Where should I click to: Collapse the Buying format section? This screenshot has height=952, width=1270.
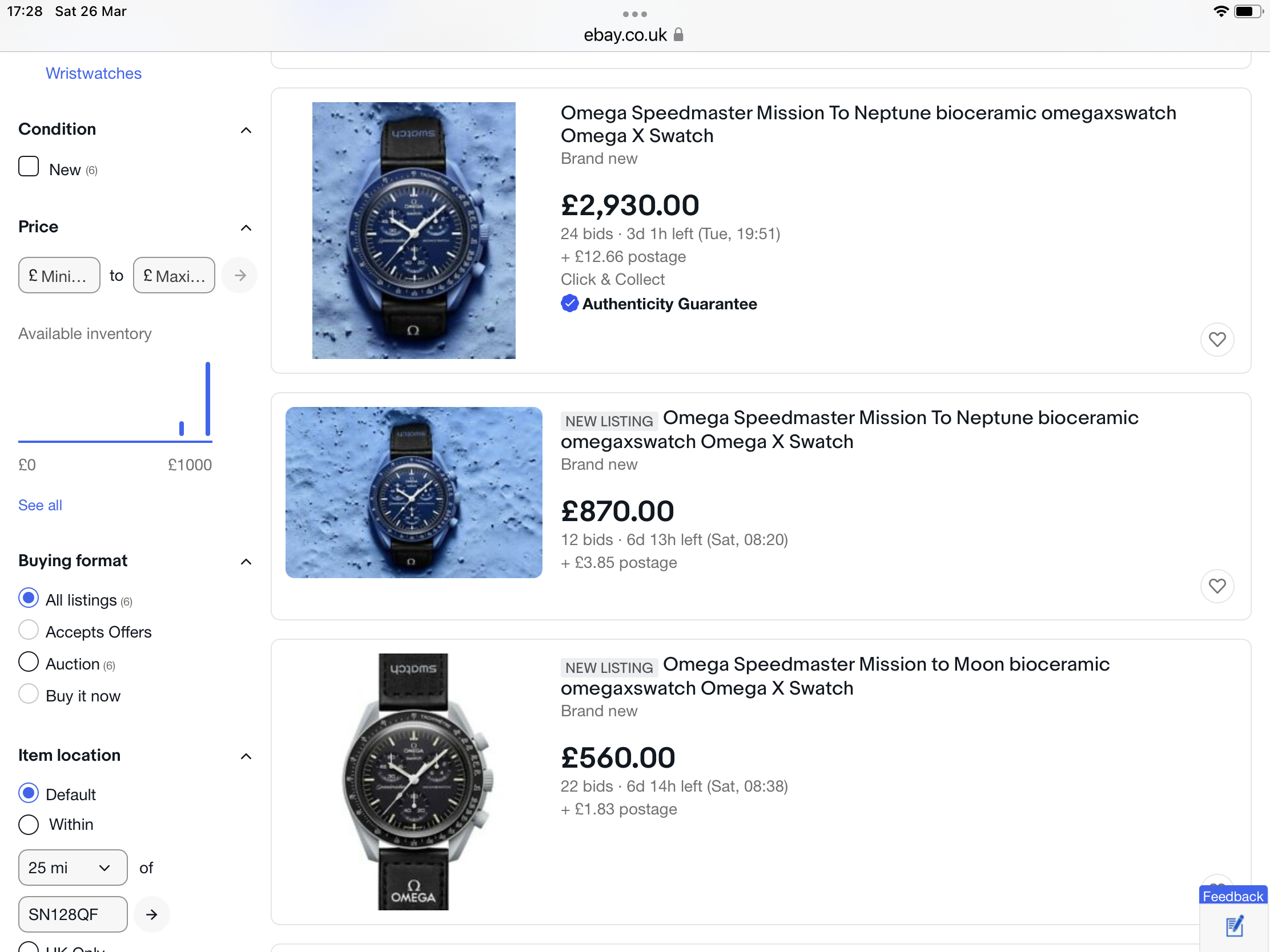pyautogui.click(x=246, y=561)
